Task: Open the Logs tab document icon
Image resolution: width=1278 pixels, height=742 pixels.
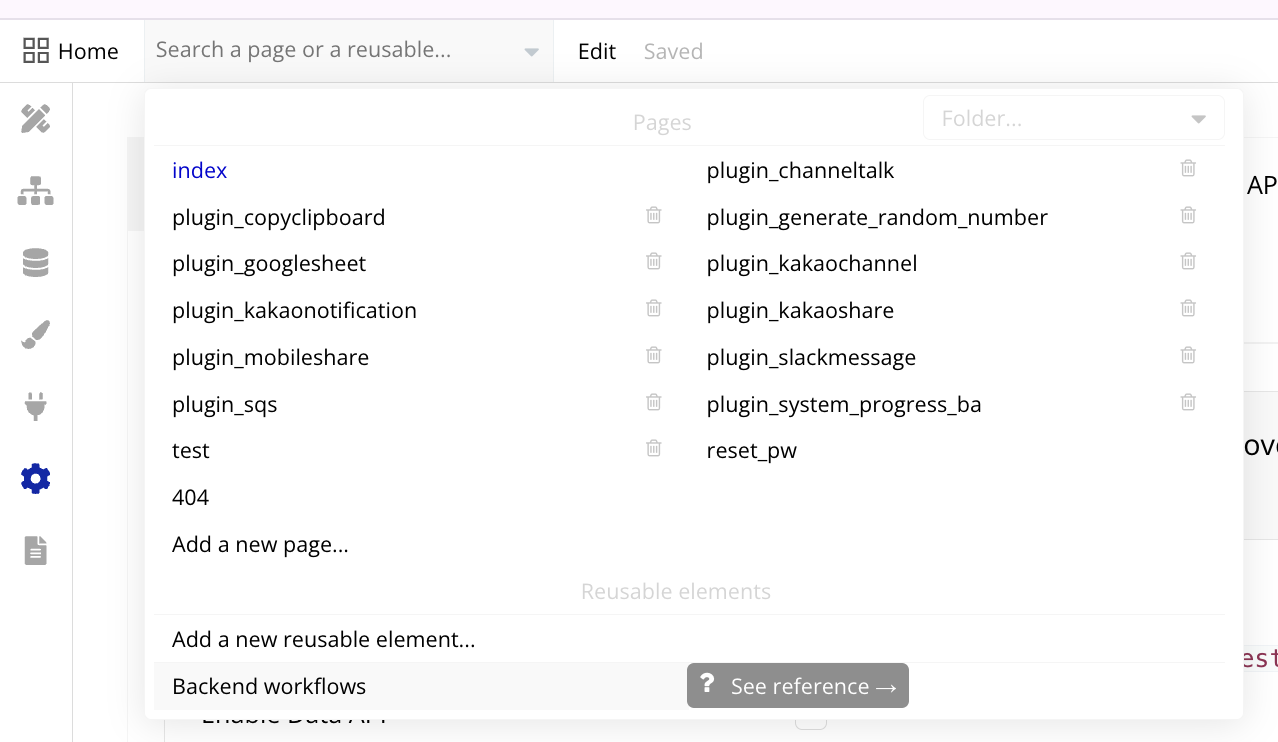Action: [36, 551]
